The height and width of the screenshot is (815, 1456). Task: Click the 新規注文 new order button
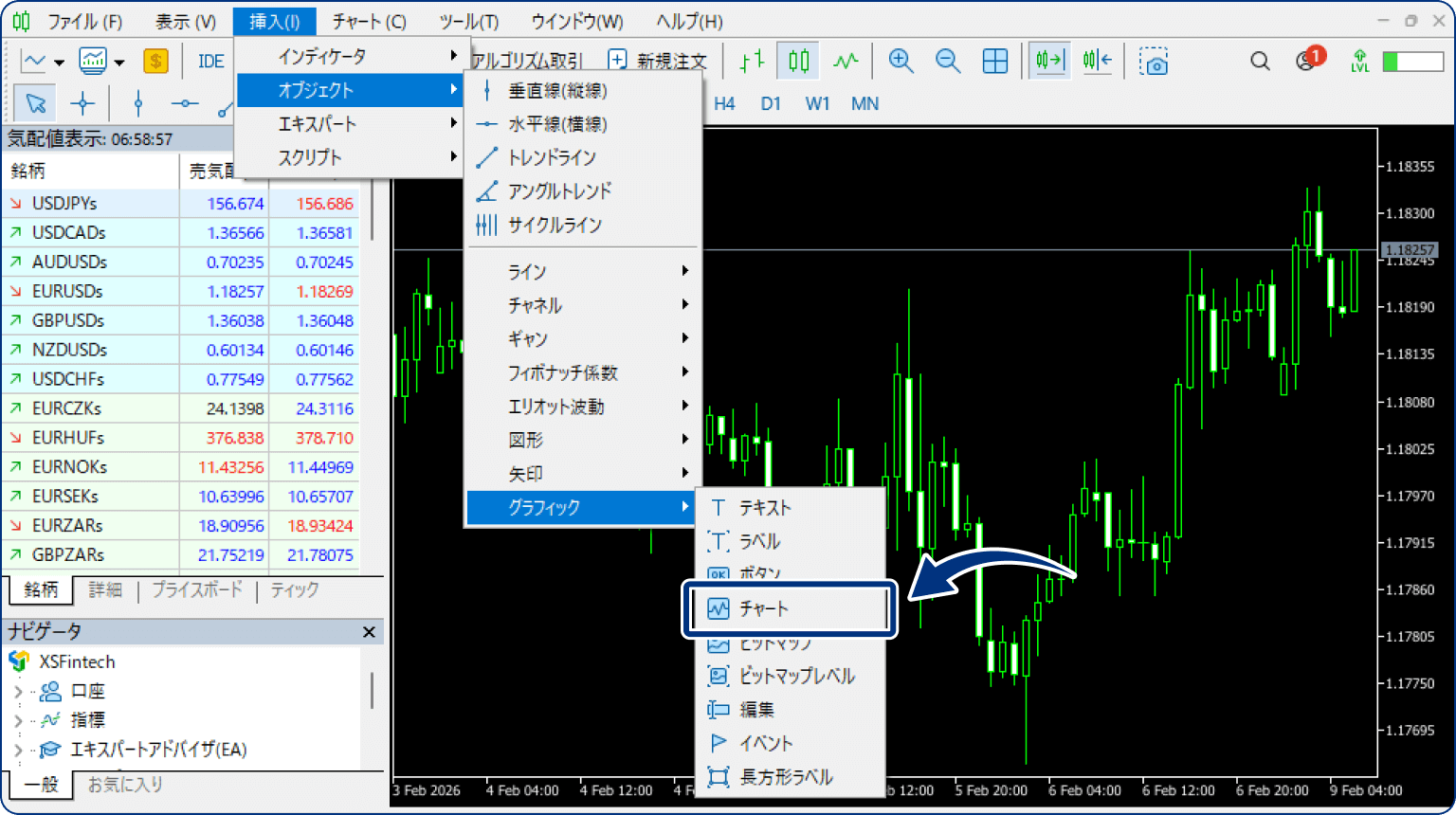(657, 62)
